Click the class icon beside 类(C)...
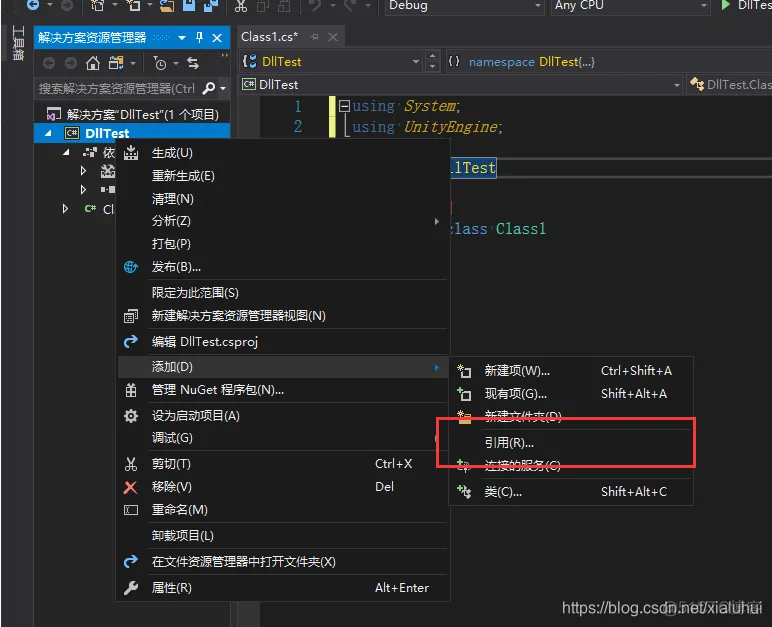772x627 pixels. (464, 492)
